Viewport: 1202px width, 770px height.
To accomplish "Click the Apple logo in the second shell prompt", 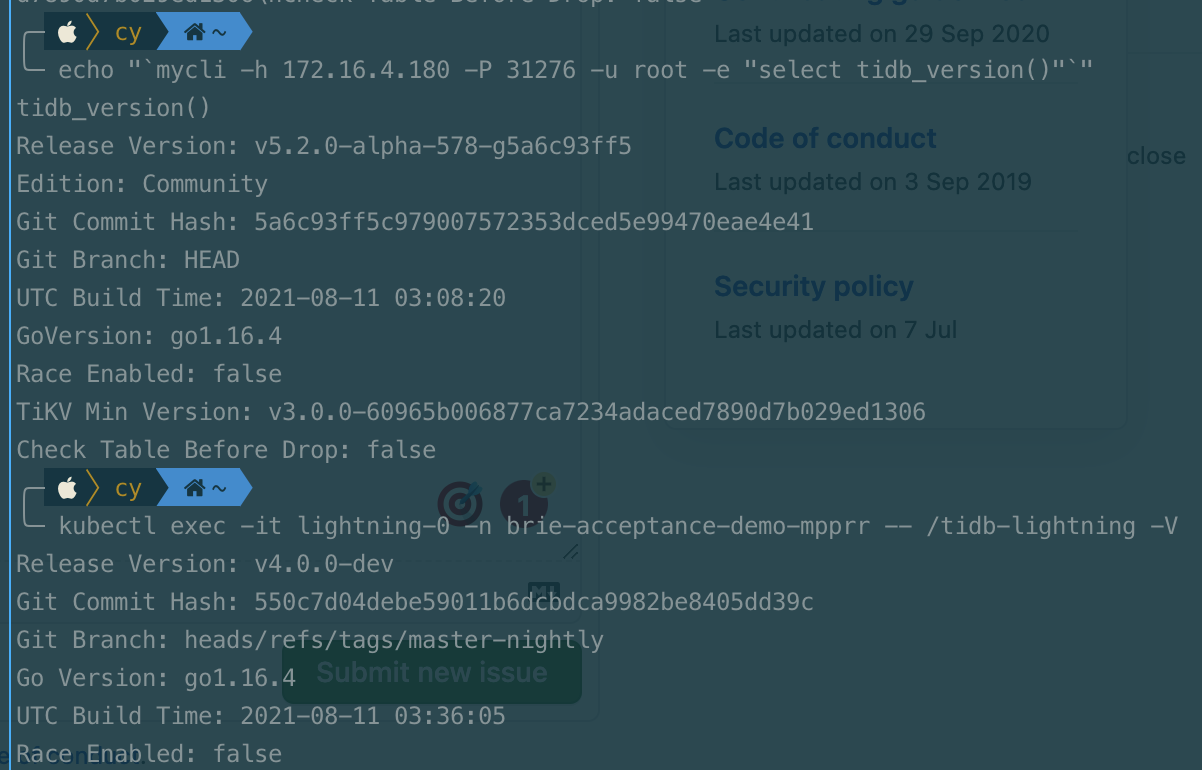I will pyautogui.click(x=66, y=488).
